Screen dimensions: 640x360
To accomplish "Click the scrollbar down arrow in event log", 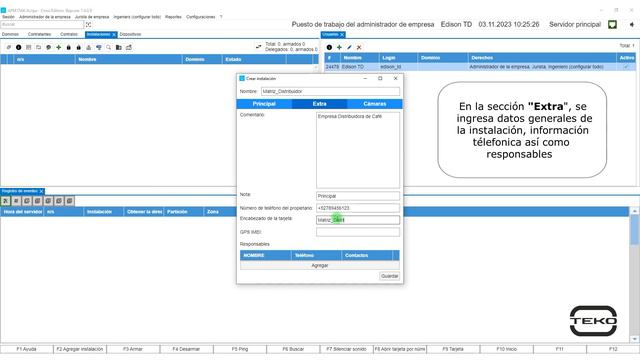I will pos(634,339).
